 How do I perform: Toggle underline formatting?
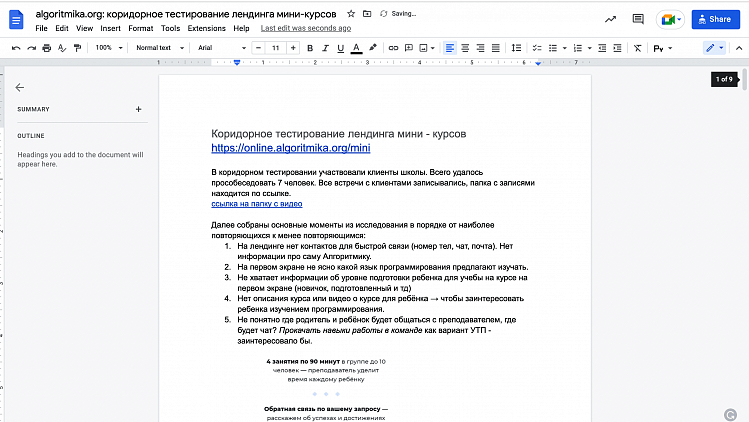[x=338, y=48]
